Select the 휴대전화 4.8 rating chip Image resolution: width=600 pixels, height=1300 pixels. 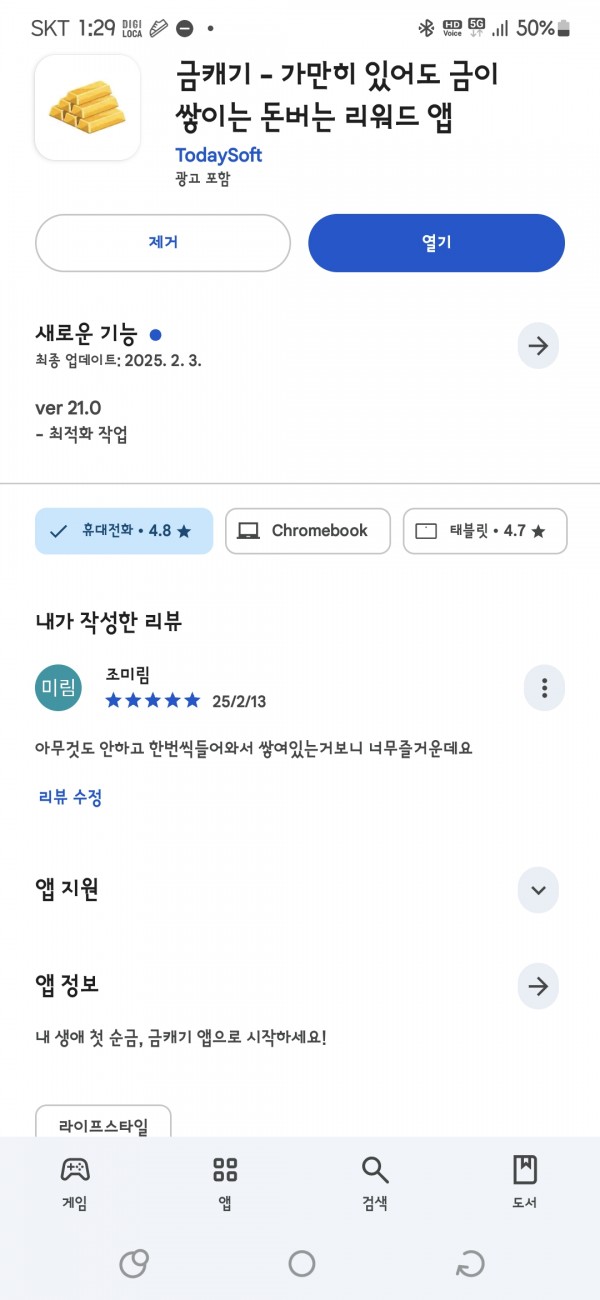tap(124, 531)
